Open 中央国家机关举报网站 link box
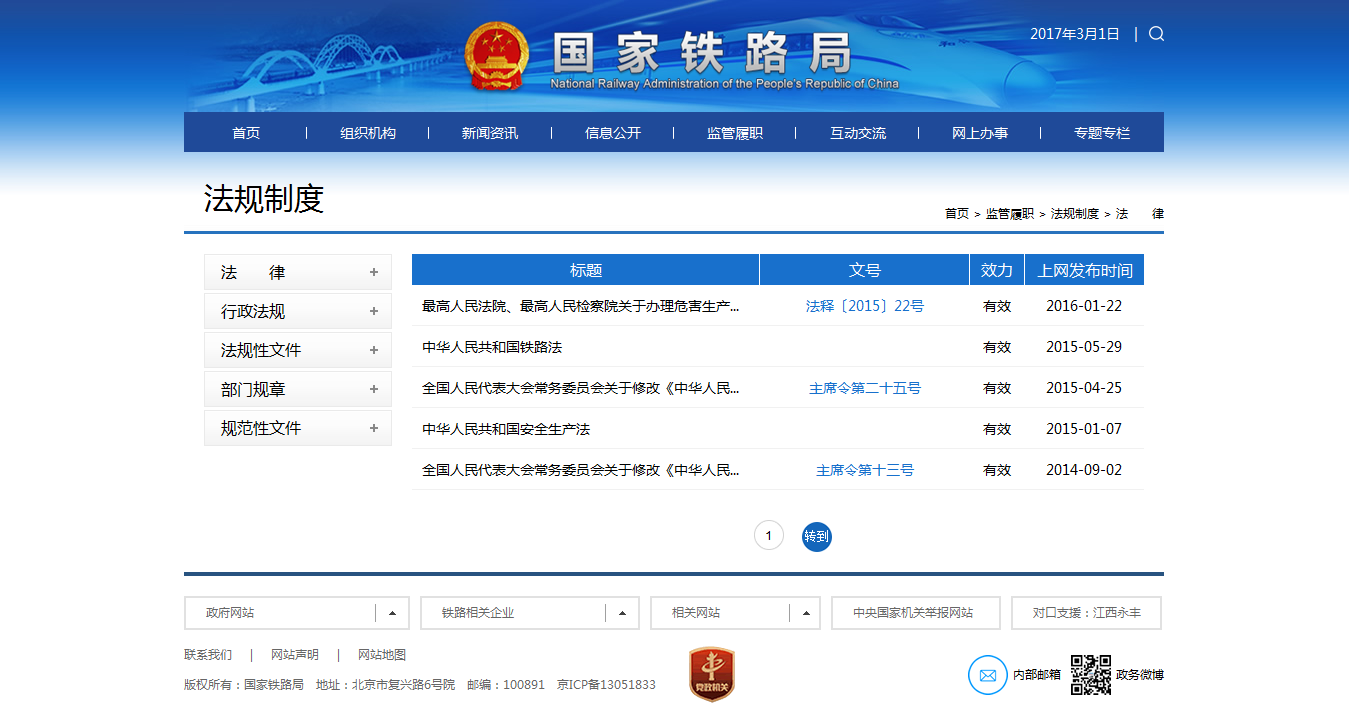This screenshot has width=1349, height=725. pyautogui.click(x=915, y=613)
